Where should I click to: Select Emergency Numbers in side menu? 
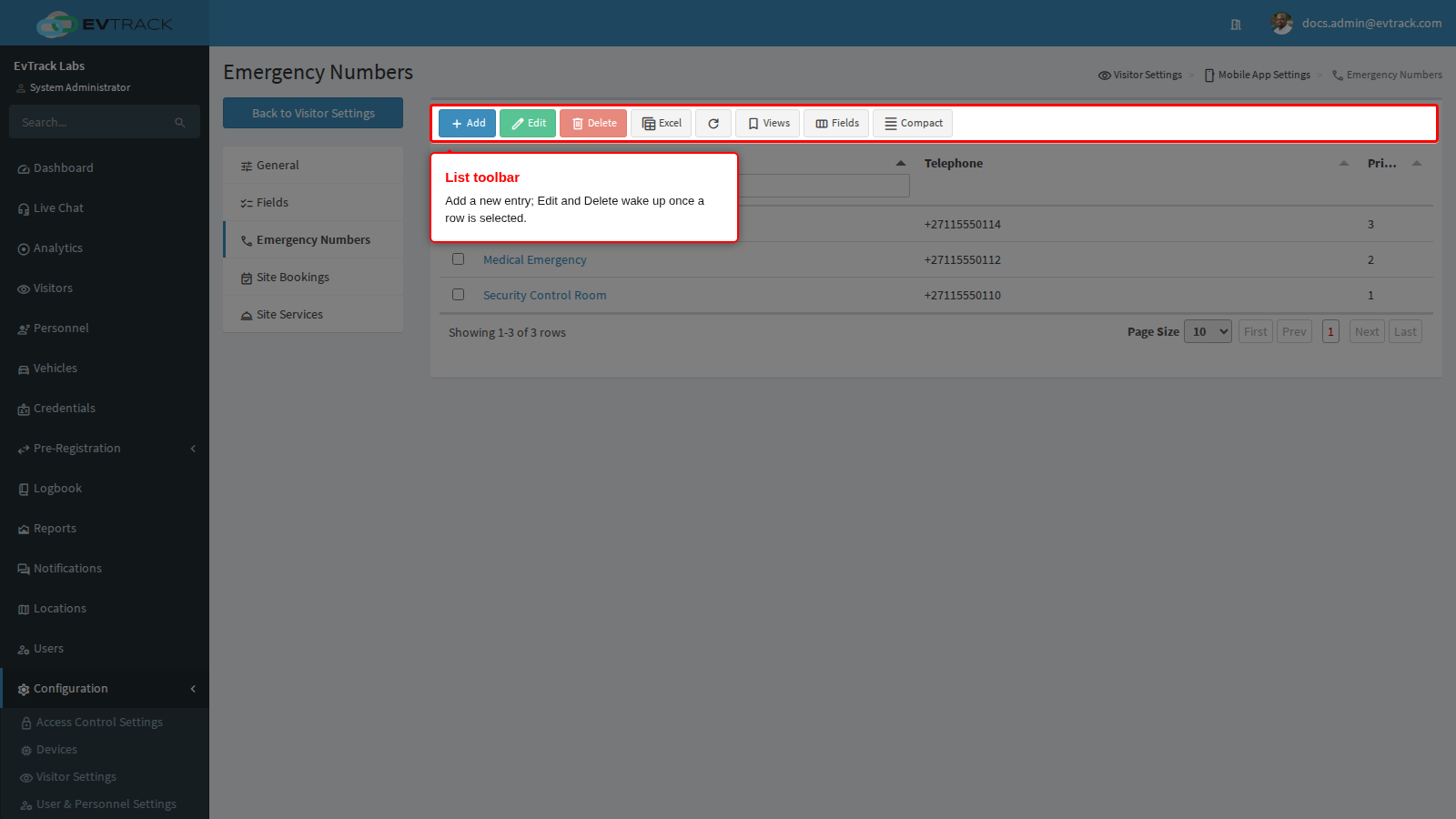[313, 240]
